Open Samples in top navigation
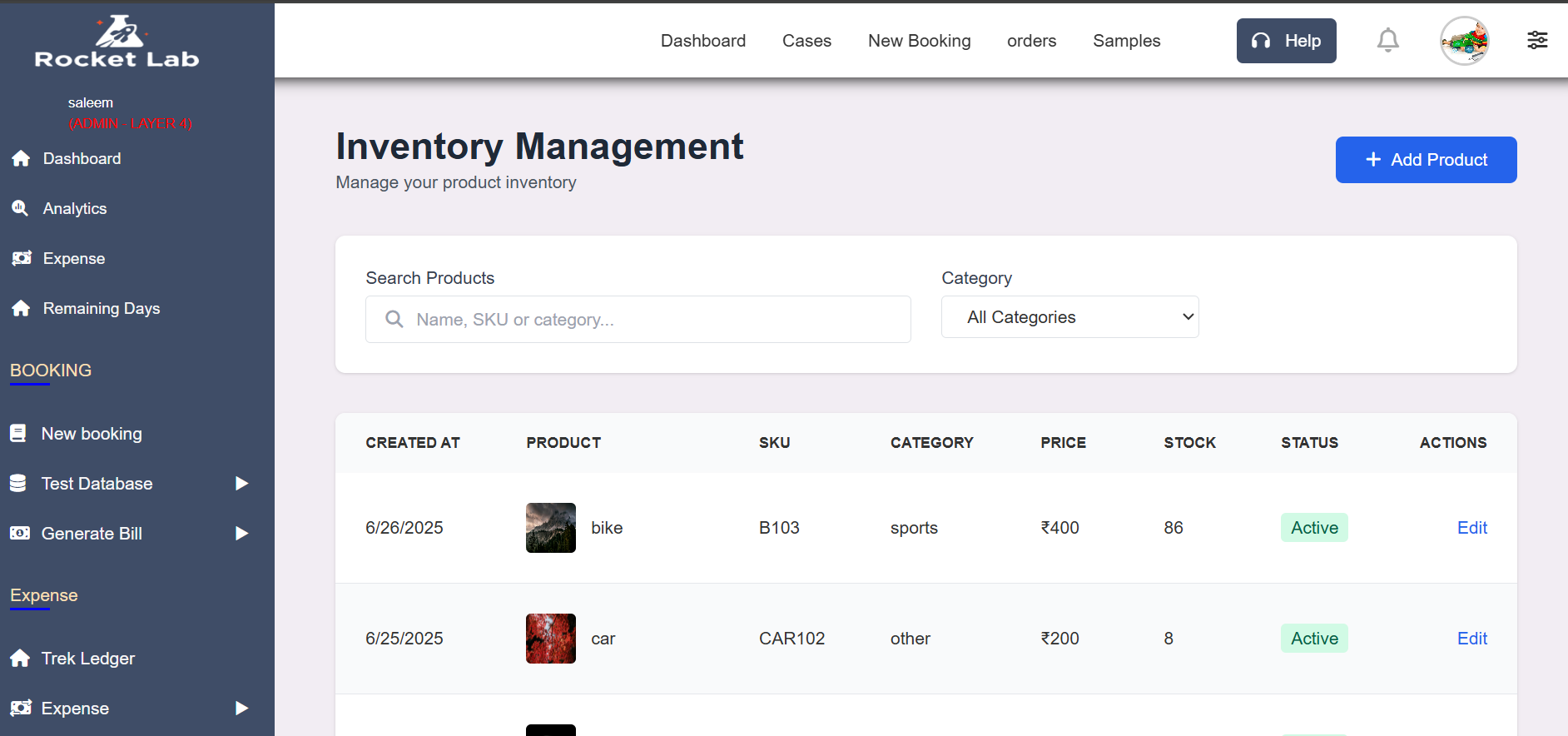The image size is (1568, 736). click(x=1126, y=41)
